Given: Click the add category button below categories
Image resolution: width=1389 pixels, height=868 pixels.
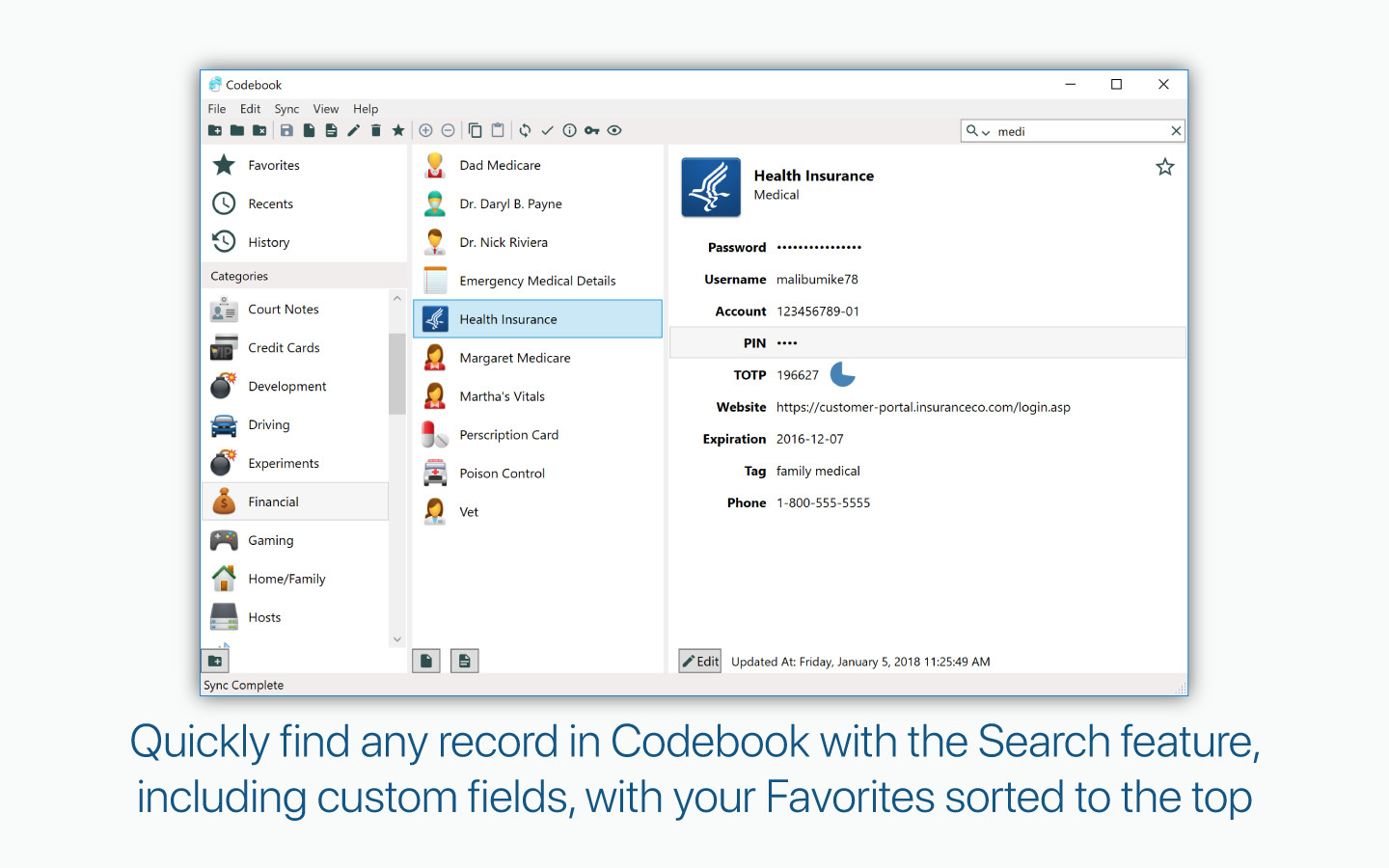Looking at the screenshot, I should point(215,661).
